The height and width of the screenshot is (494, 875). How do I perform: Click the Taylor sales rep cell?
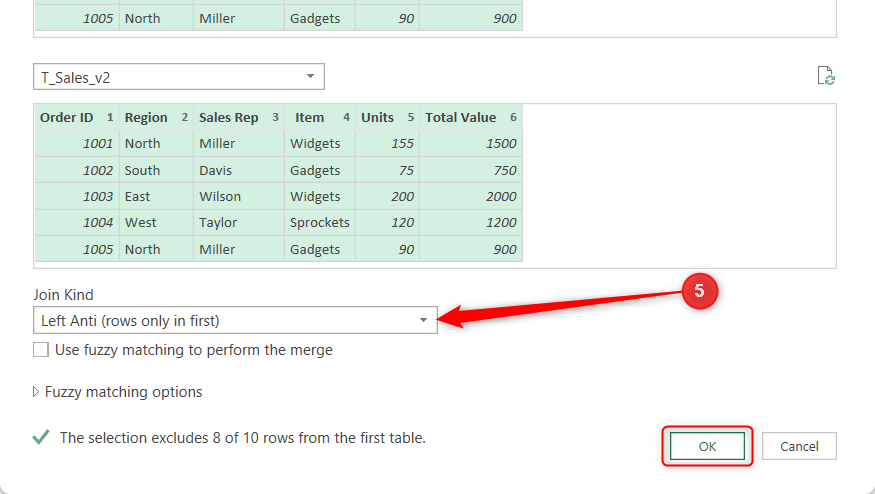[239, 223]
